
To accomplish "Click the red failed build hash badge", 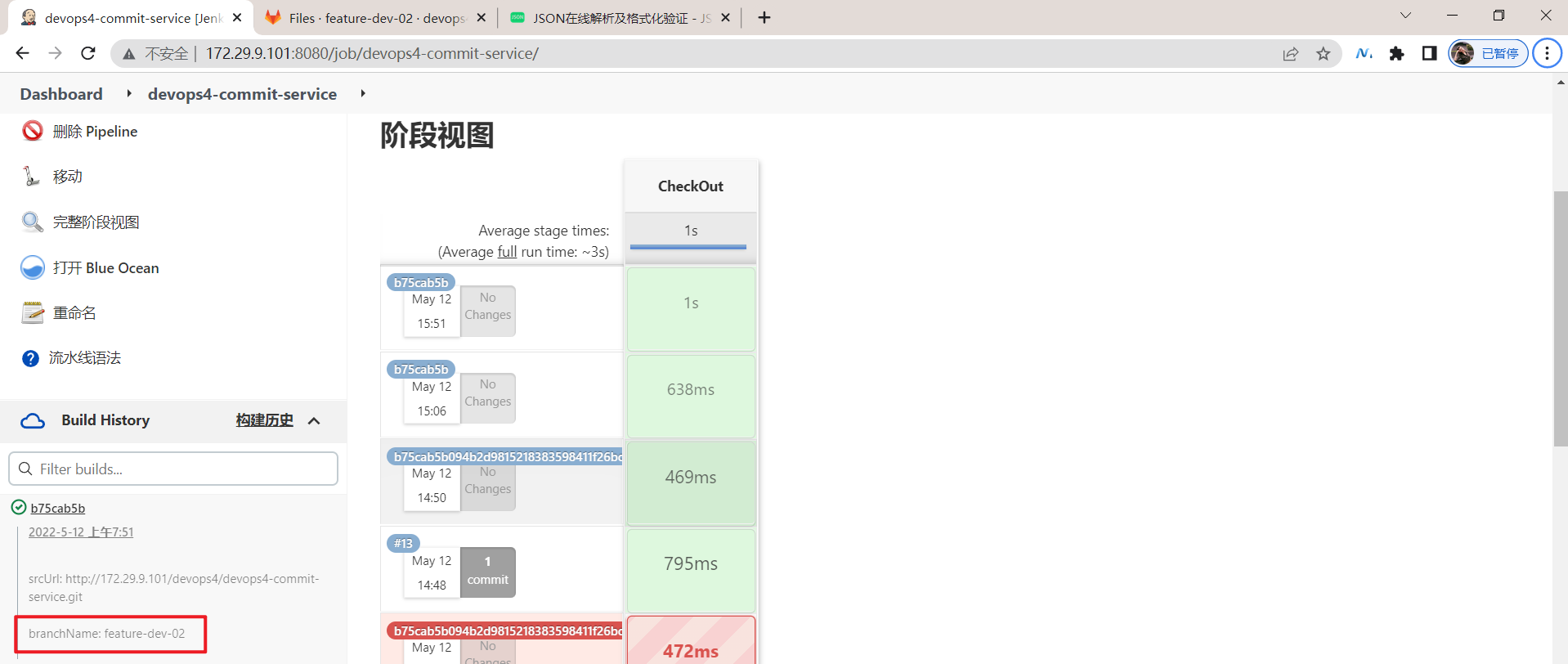I will tap(504, 630).
